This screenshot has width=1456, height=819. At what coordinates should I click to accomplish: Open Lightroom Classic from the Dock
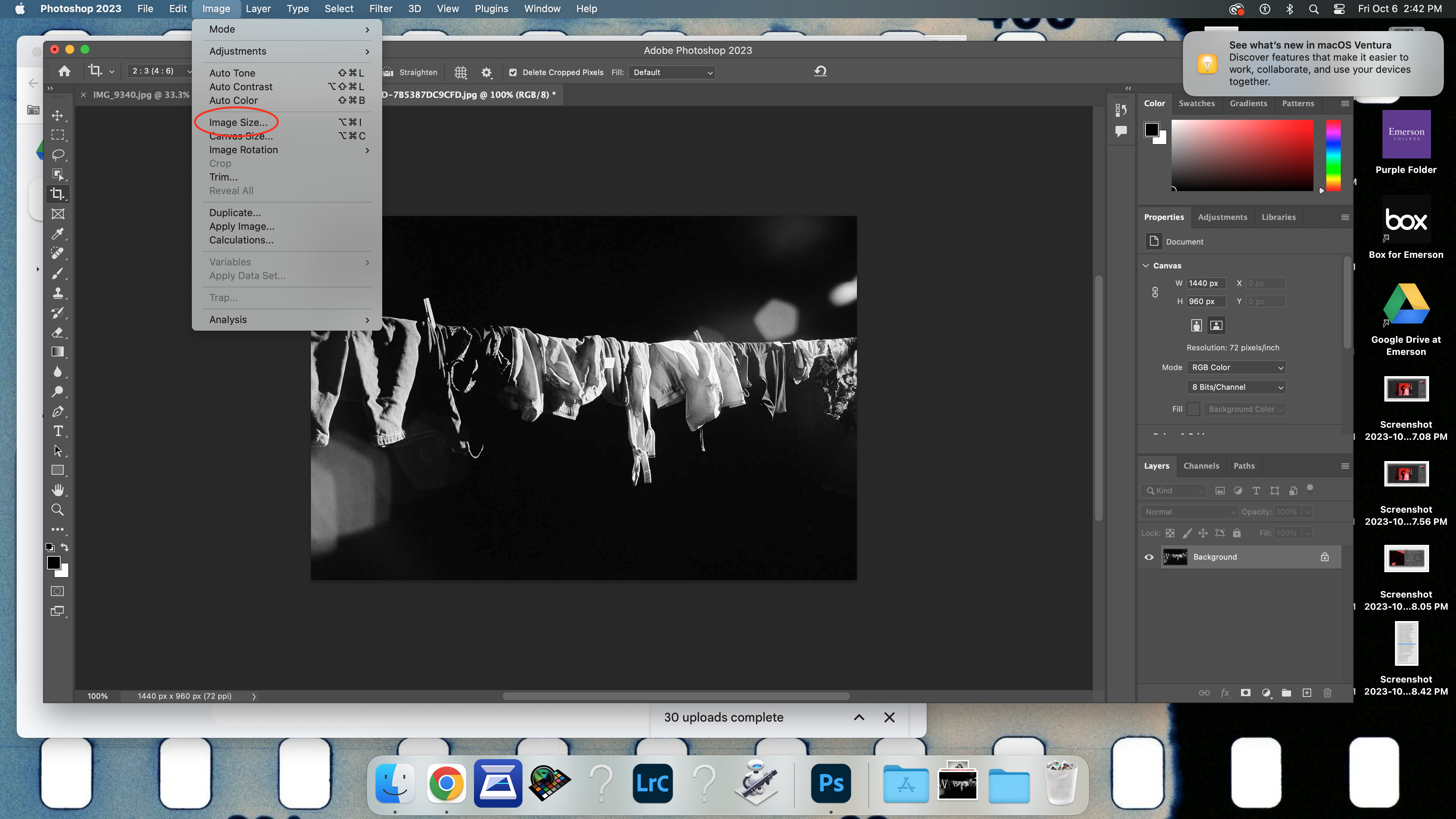pyautogui.click(x=652, y=783)
